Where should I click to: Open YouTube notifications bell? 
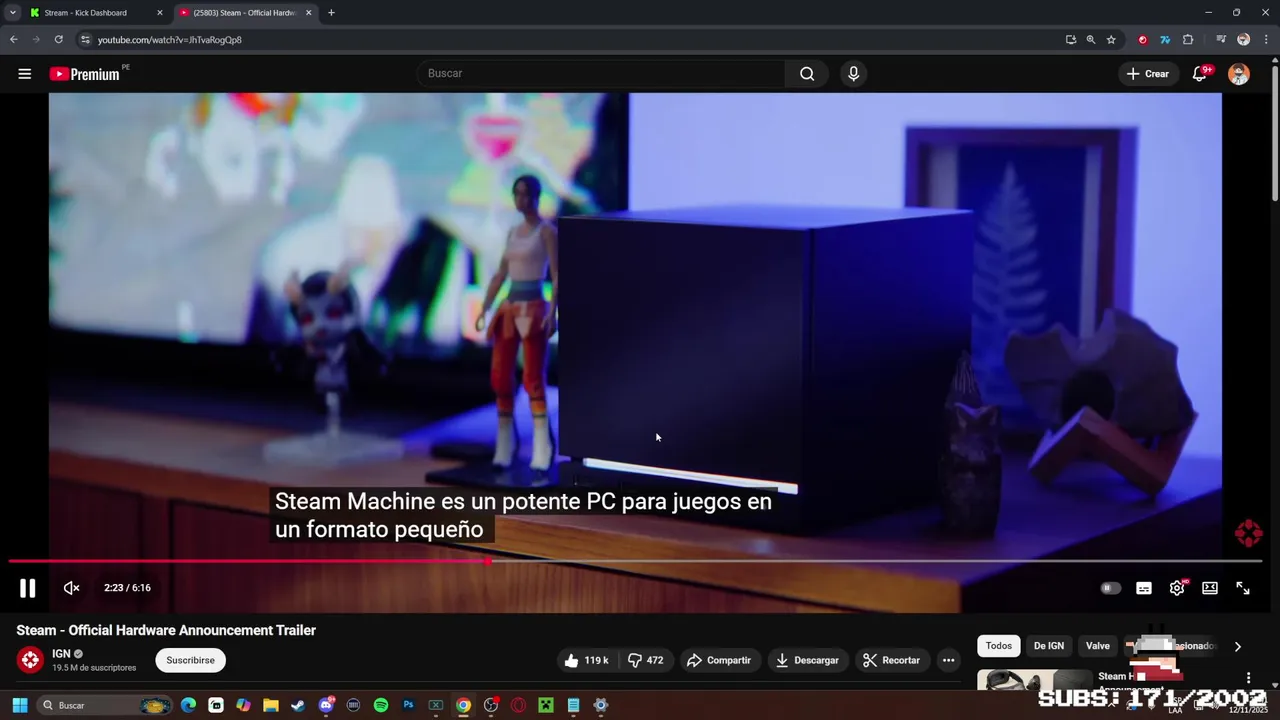point(1200,74)
